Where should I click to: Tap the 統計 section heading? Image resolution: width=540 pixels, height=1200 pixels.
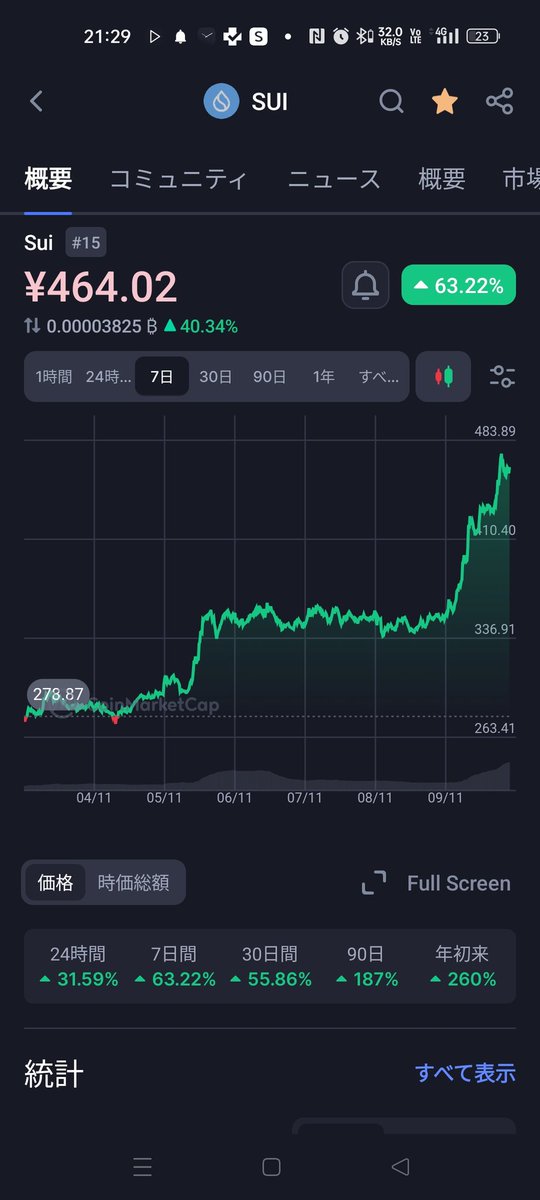[54, 1074]
